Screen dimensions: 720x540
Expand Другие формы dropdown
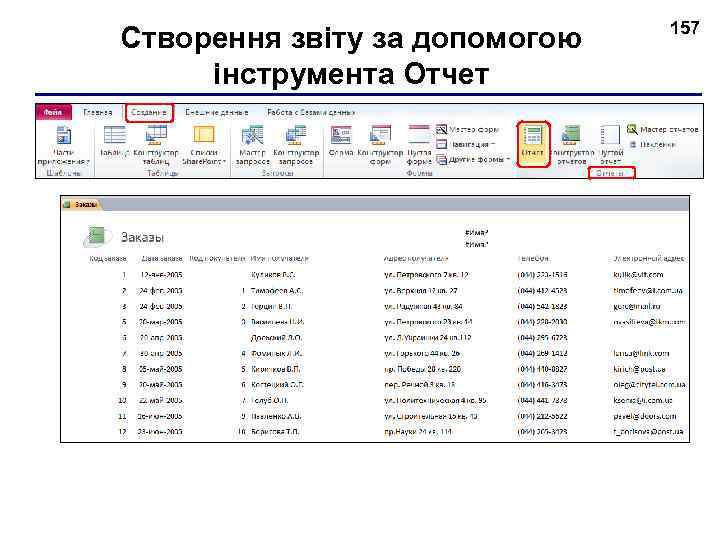click(473, 160)
